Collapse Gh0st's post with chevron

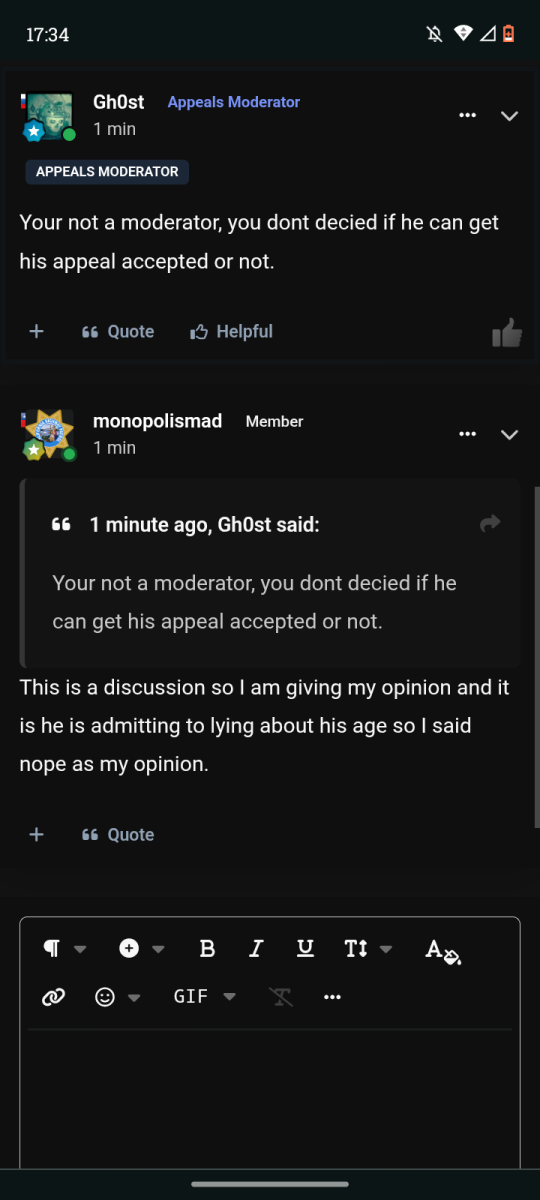coord(509,116)
